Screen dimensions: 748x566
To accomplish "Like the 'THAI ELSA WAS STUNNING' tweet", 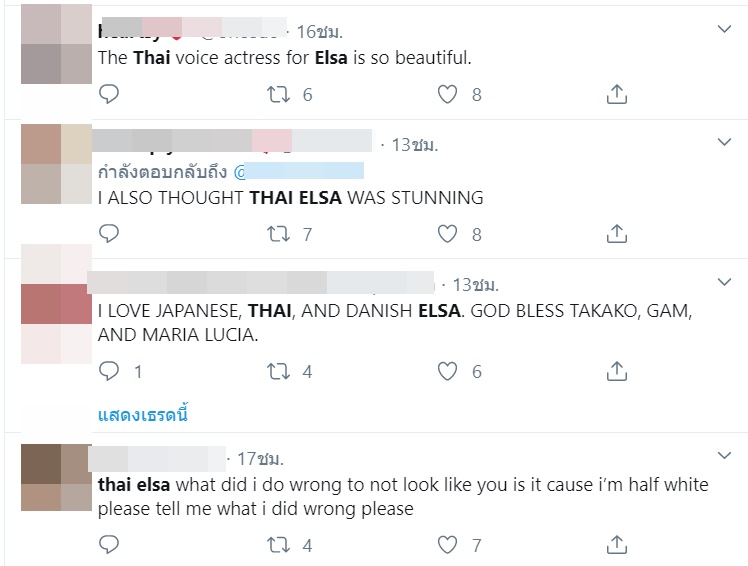I will point(448,234).
